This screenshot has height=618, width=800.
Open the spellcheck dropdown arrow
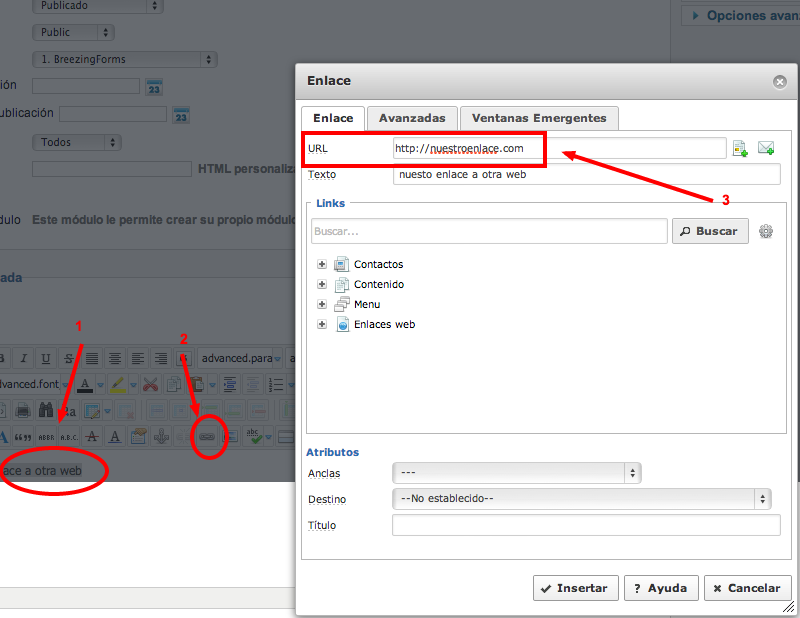coord(268,437)
